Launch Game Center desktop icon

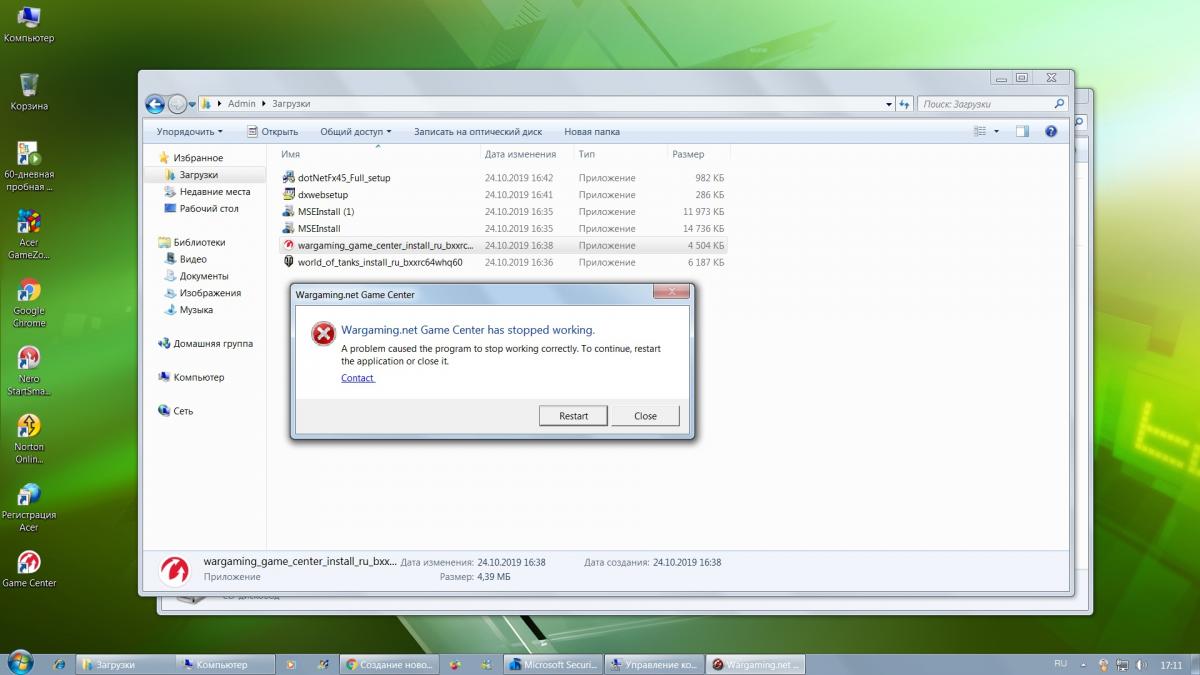point(29,568)
